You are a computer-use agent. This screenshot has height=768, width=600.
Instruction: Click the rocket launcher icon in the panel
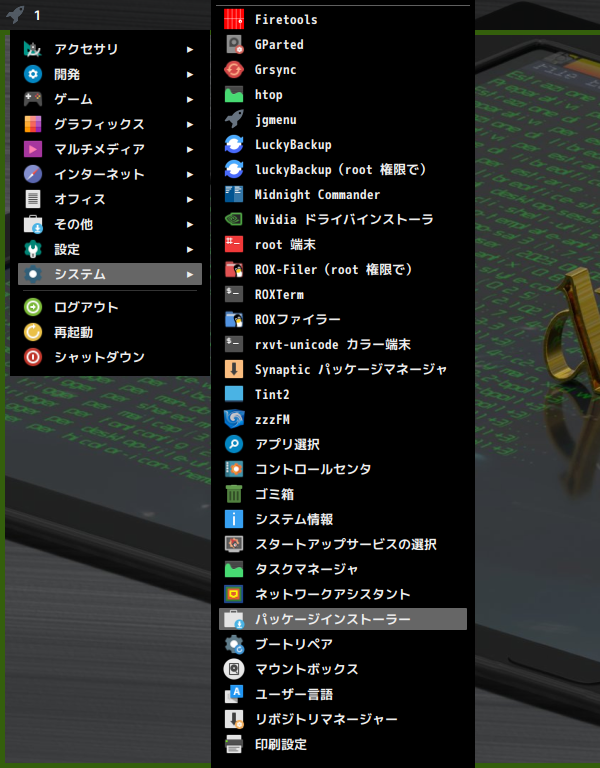coord(15,14)
